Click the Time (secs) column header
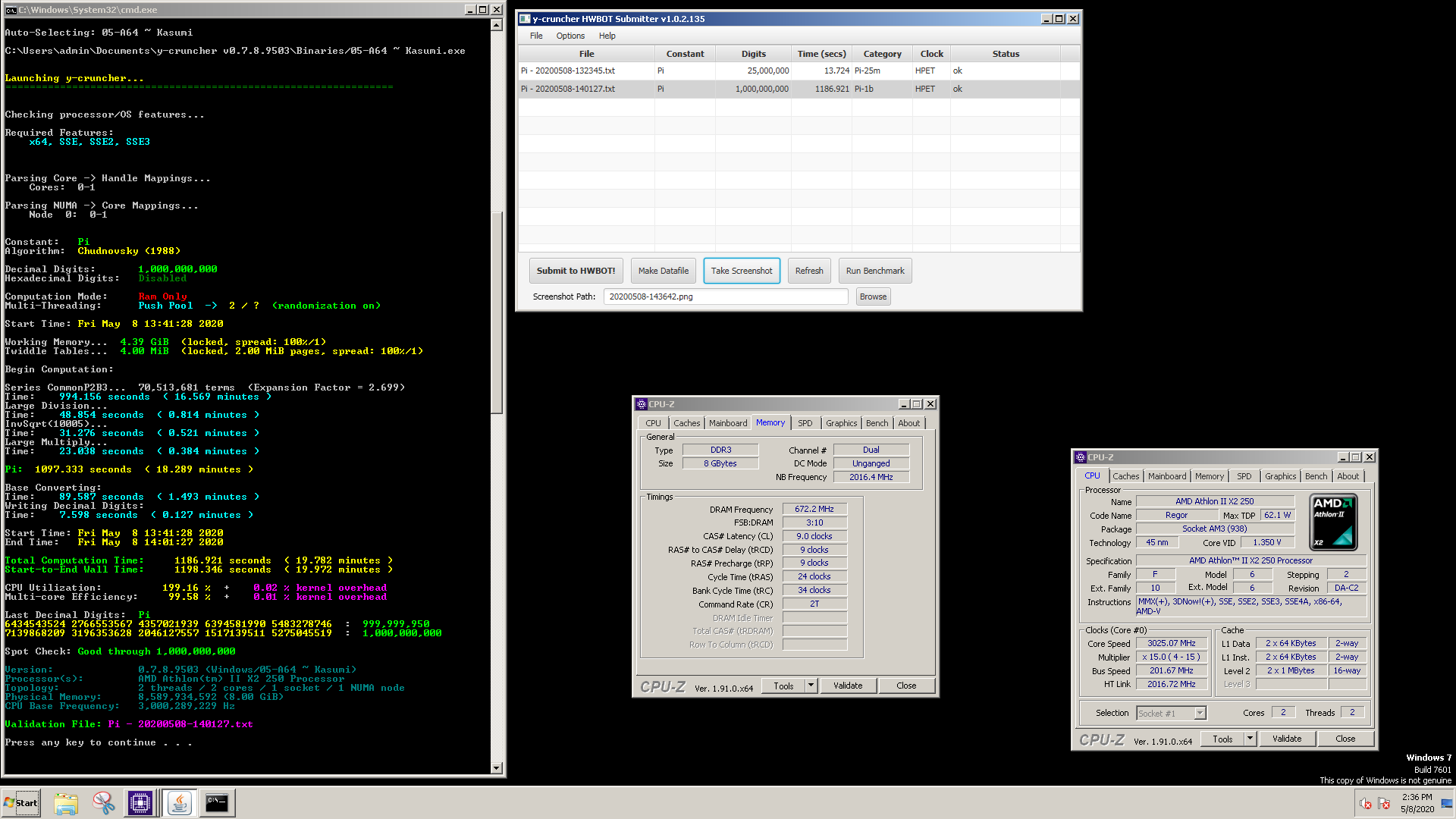 point(821,54)
